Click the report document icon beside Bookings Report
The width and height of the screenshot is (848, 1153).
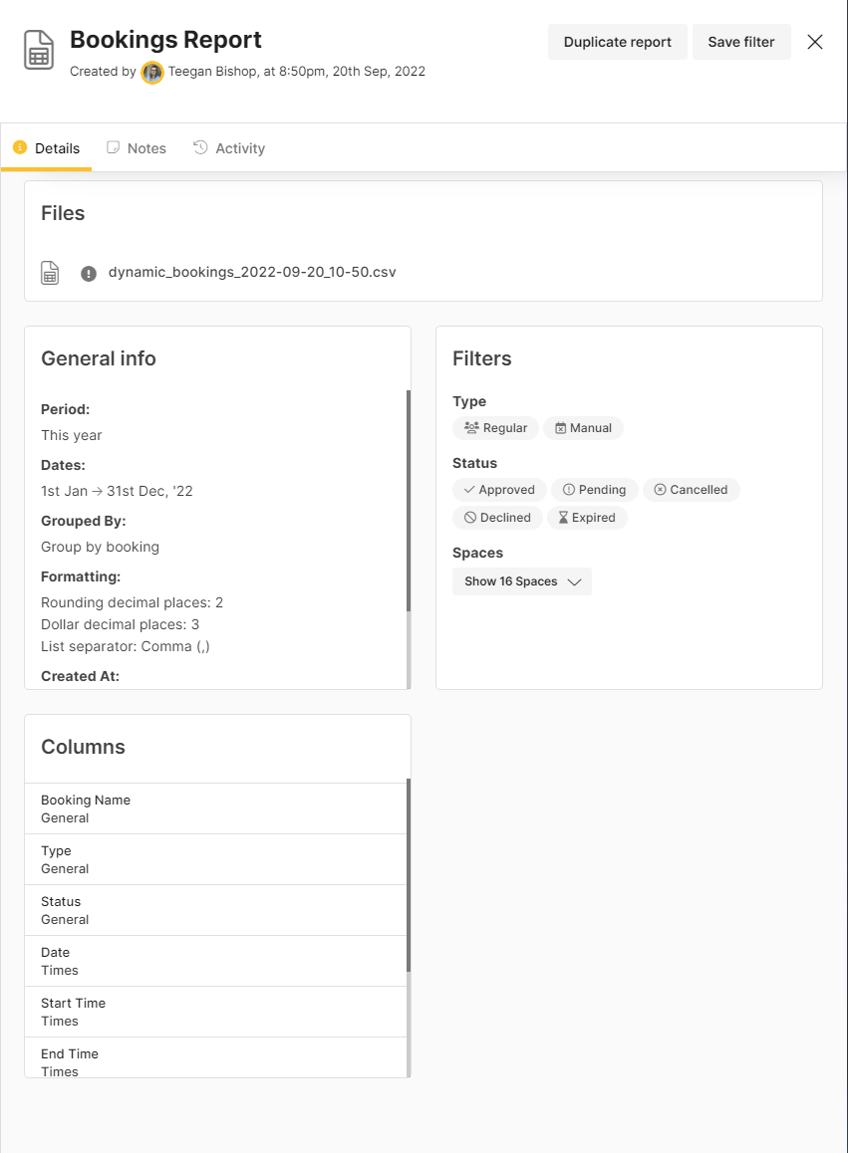(37, 48)
